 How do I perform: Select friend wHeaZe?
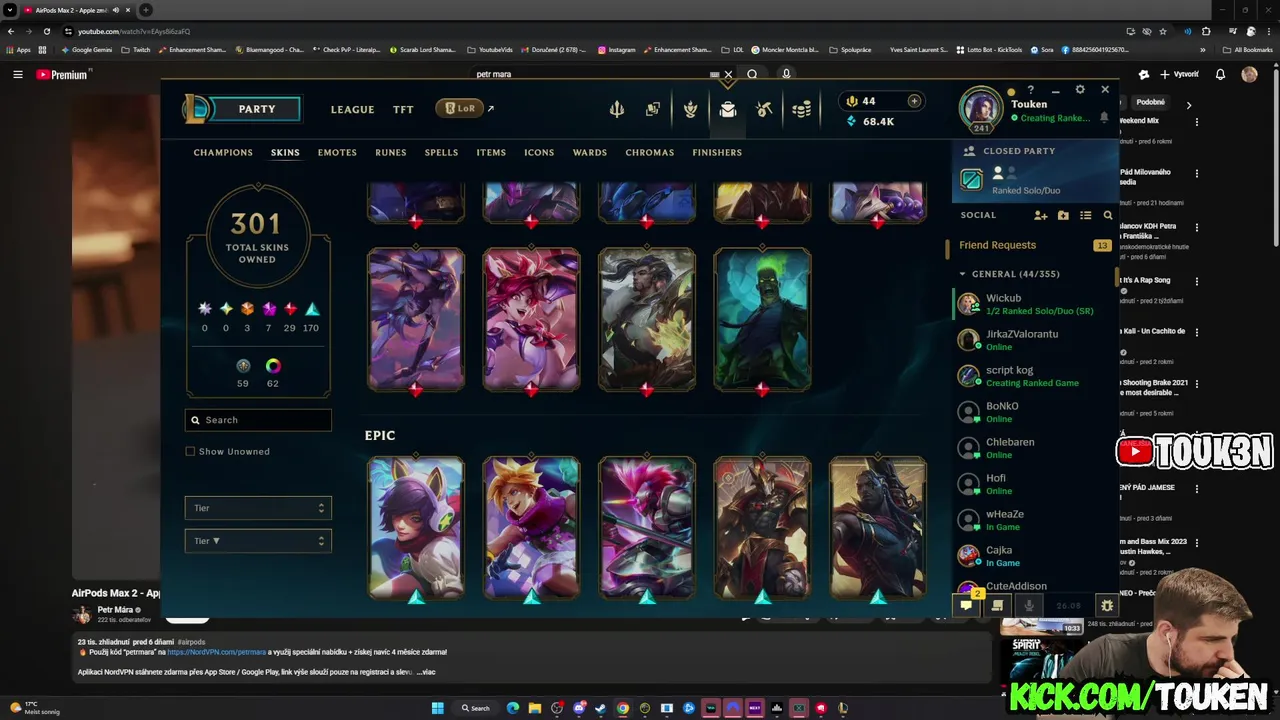pyautogui.click(x=1034, y=520)
